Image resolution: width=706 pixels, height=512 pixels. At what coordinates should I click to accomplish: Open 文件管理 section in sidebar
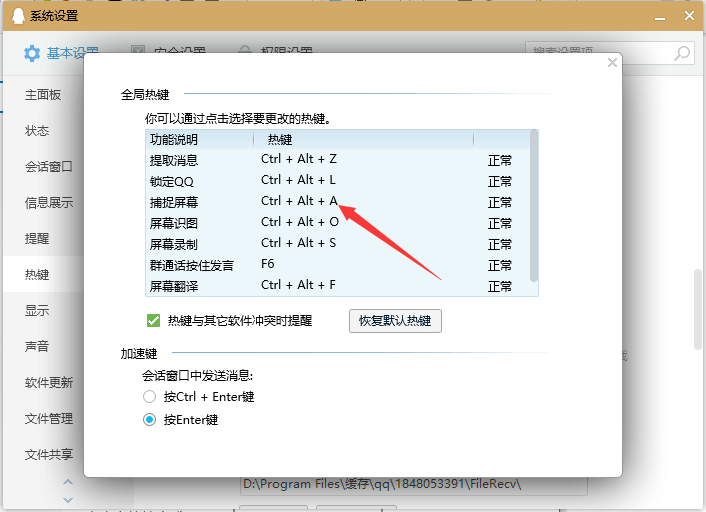point(49,418)
